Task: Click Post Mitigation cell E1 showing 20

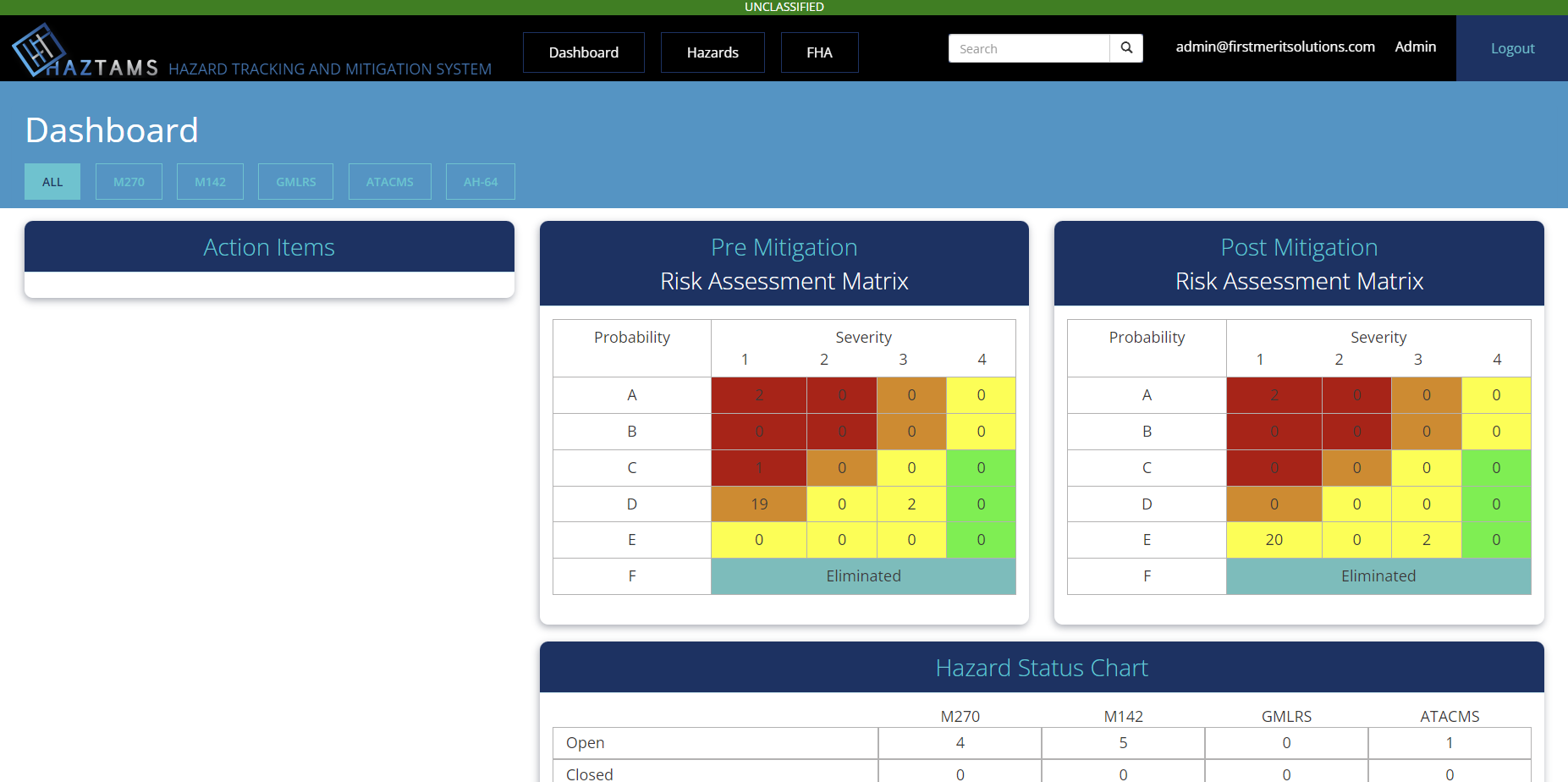Action: 1274,540
